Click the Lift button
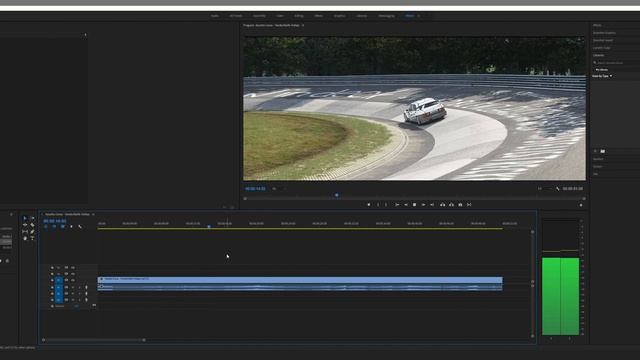Screen dimensions: 640x360 pos(442,204)
